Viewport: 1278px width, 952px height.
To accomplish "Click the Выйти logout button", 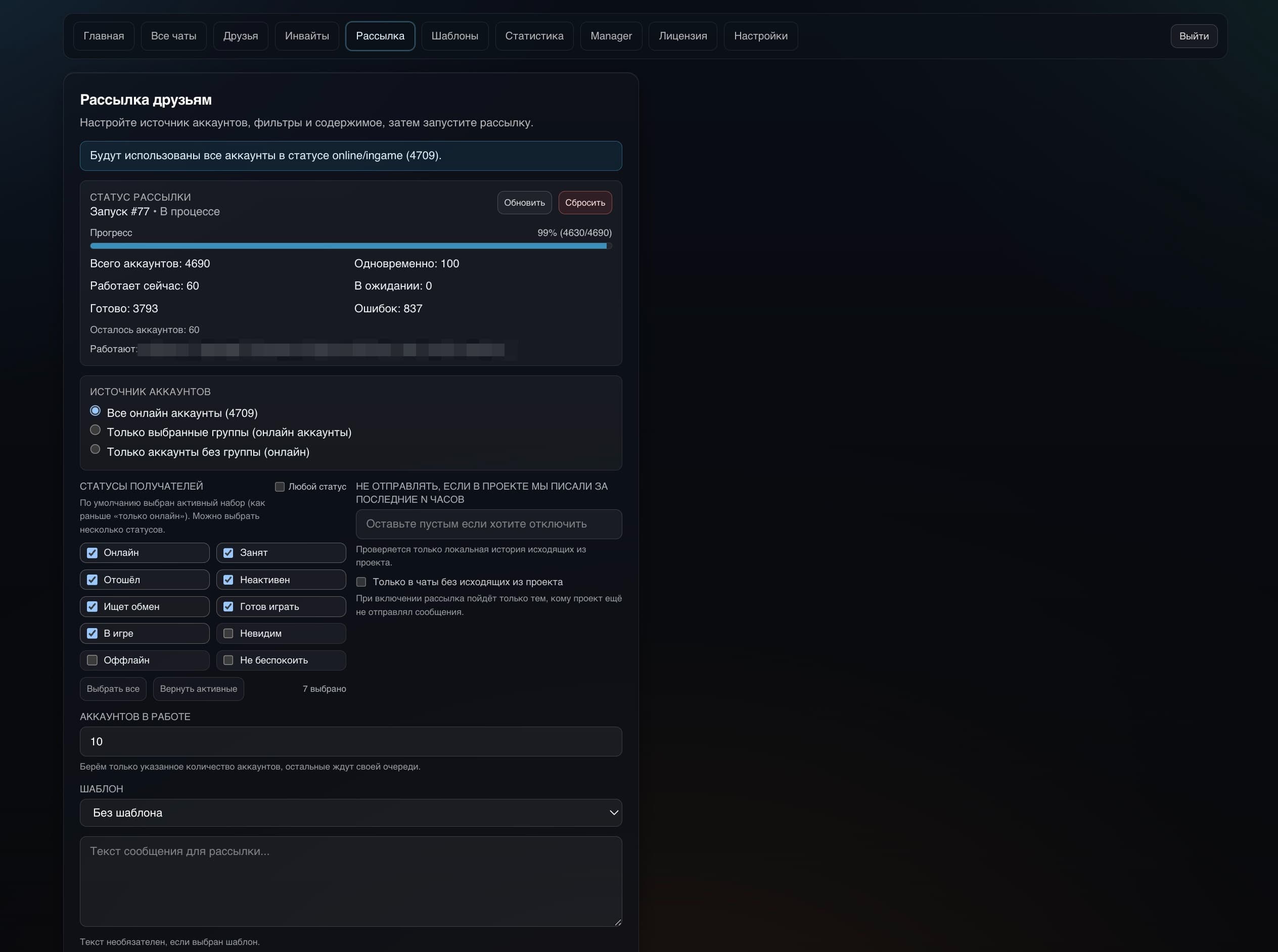I will 1193,36.
